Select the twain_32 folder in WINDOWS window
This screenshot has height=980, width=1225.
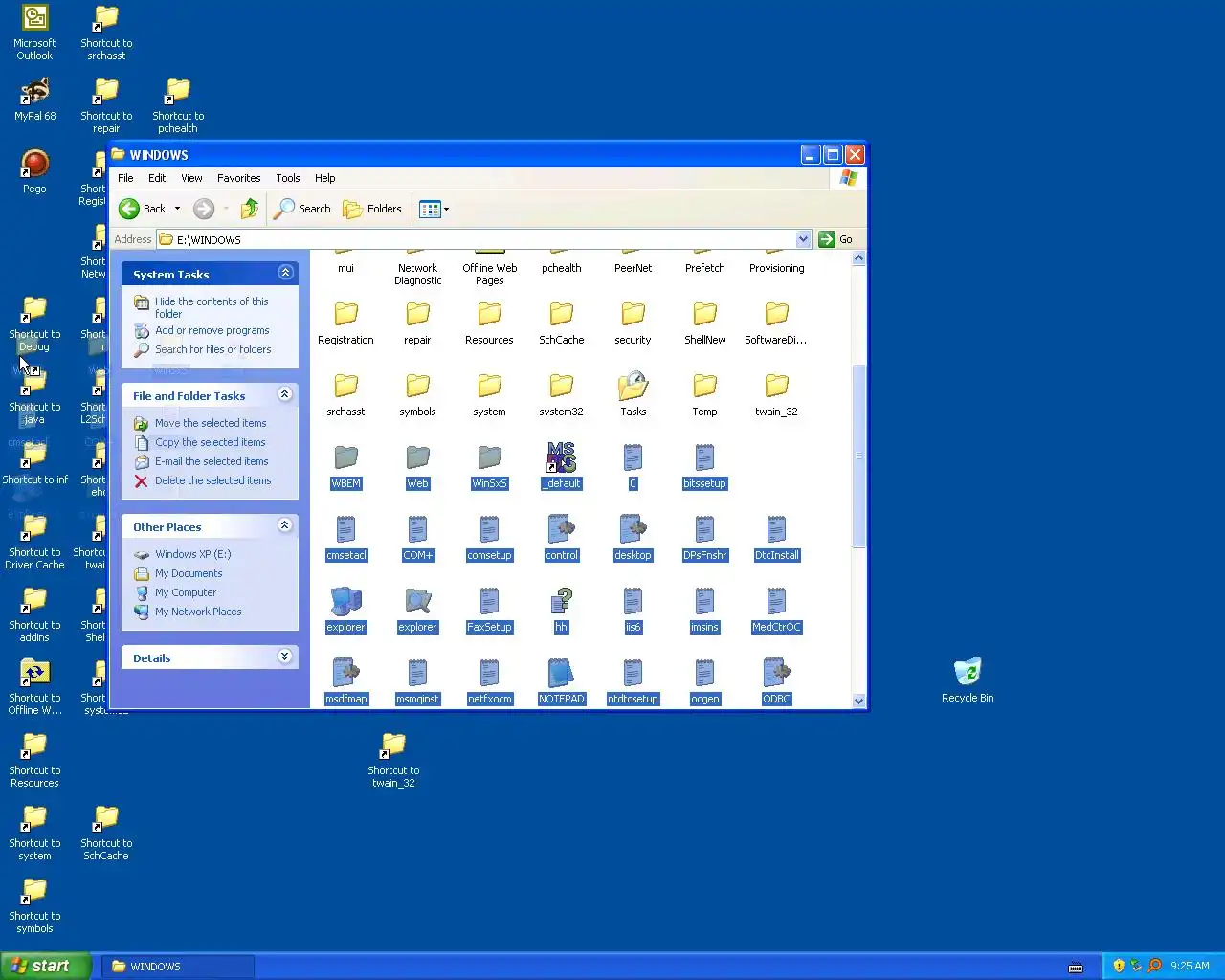coord(776,395)
